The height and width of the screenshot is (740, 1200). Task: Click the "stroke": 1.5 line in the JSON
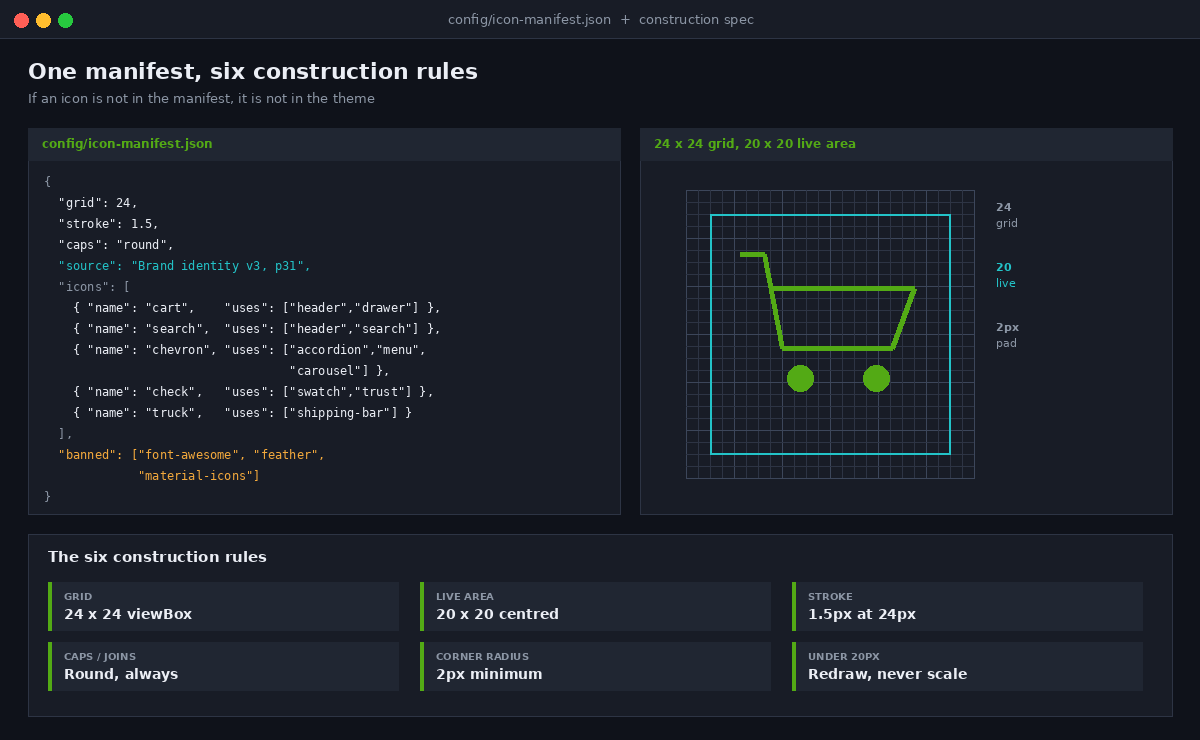[x=108, y=224]
